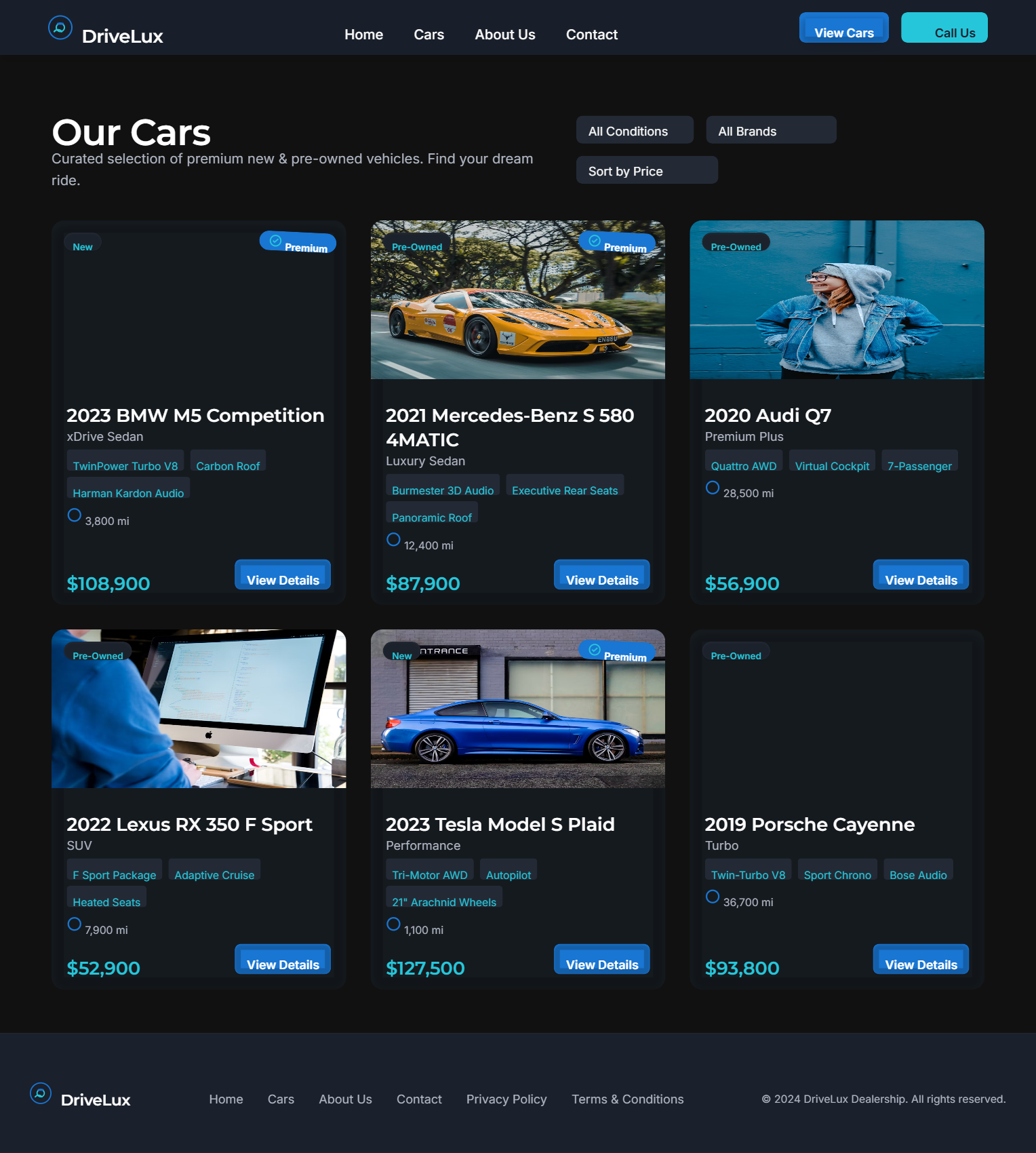1036x1153 pixels.
Task: Select Contact in the top navigation
Action: [592, 35]
